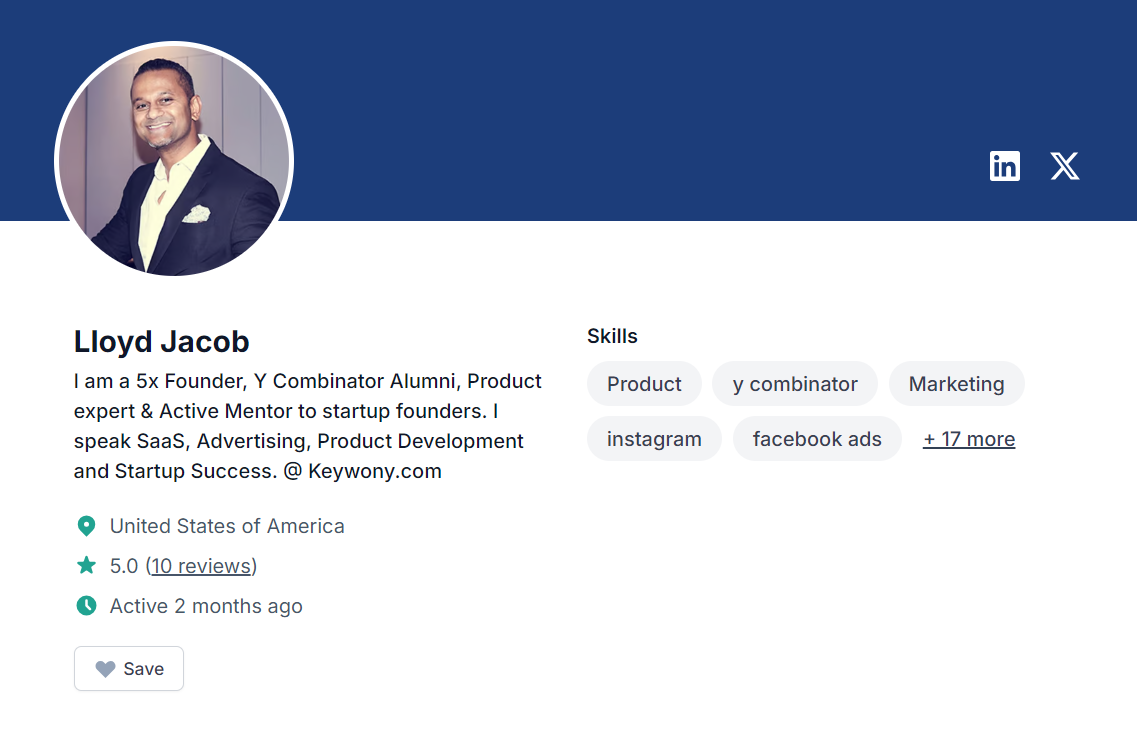Select the facebook ads skill tag

point(817,439)
